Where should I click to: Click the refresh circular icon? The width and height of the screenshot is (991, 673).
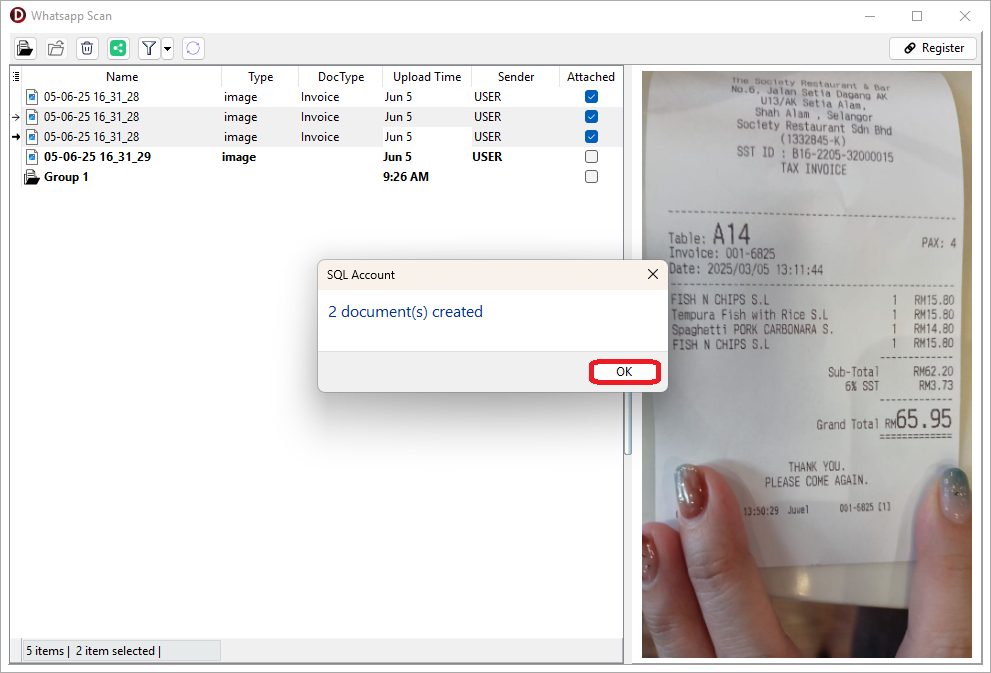click(193, 48)
